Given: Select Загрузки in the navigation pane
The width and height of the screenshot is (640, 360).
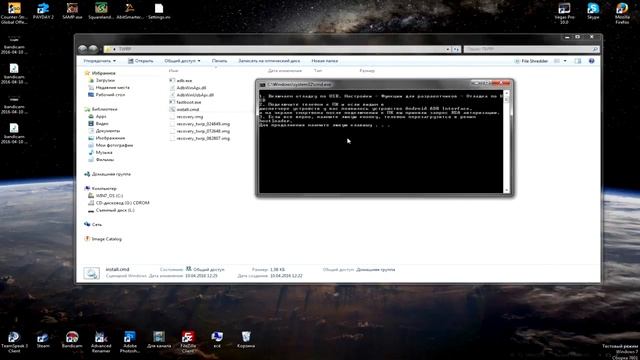Looking at the screenshot, I should click(101, 80).
